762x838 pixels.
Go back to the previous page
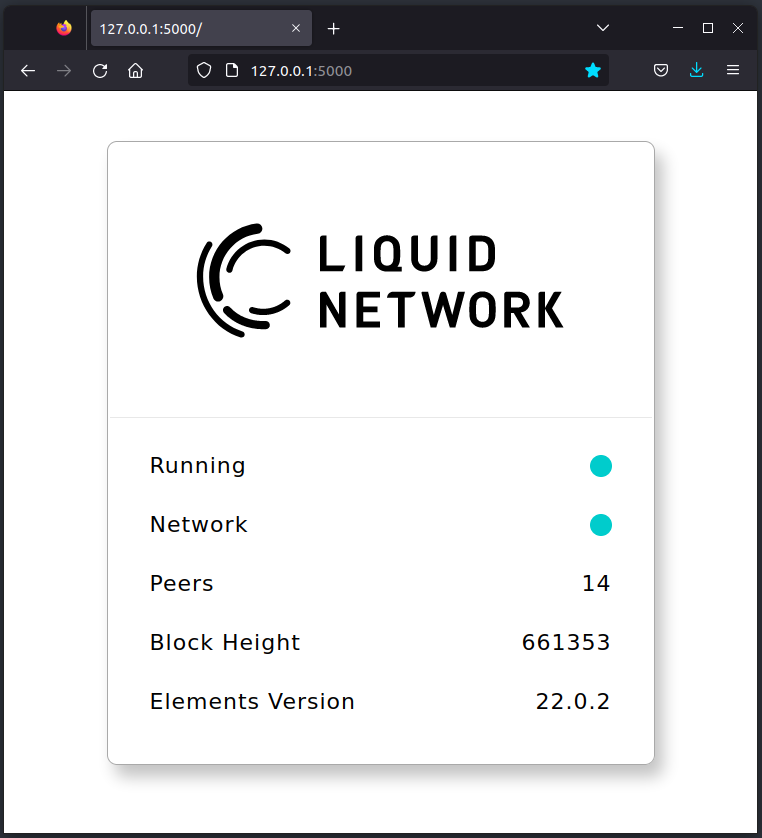point(28,71)
